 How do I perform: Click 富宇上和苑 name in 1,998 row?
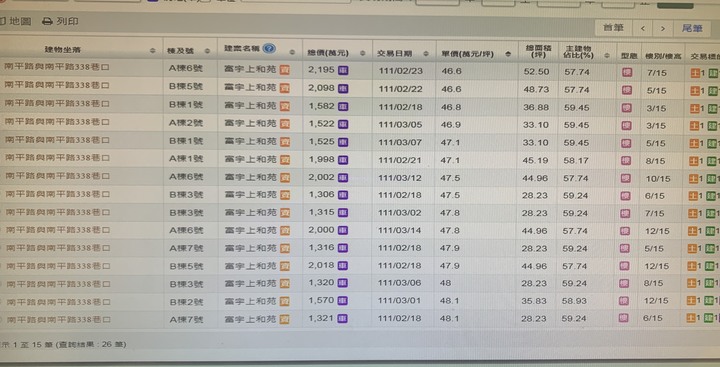251,159
